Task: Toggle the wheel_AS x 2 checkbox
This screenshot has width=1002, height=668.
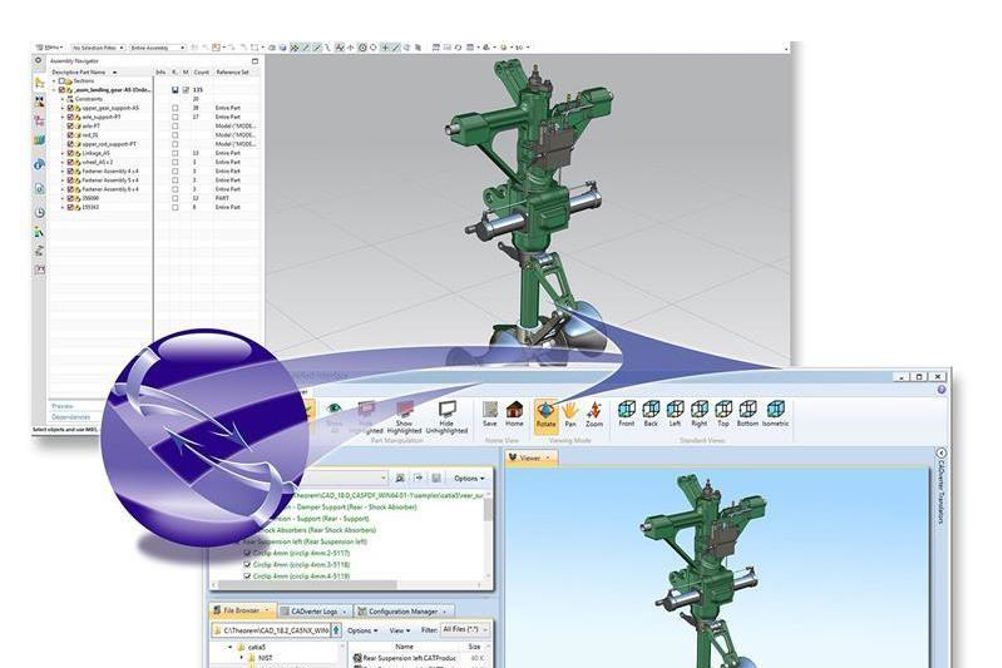Action: pos(70,162)
